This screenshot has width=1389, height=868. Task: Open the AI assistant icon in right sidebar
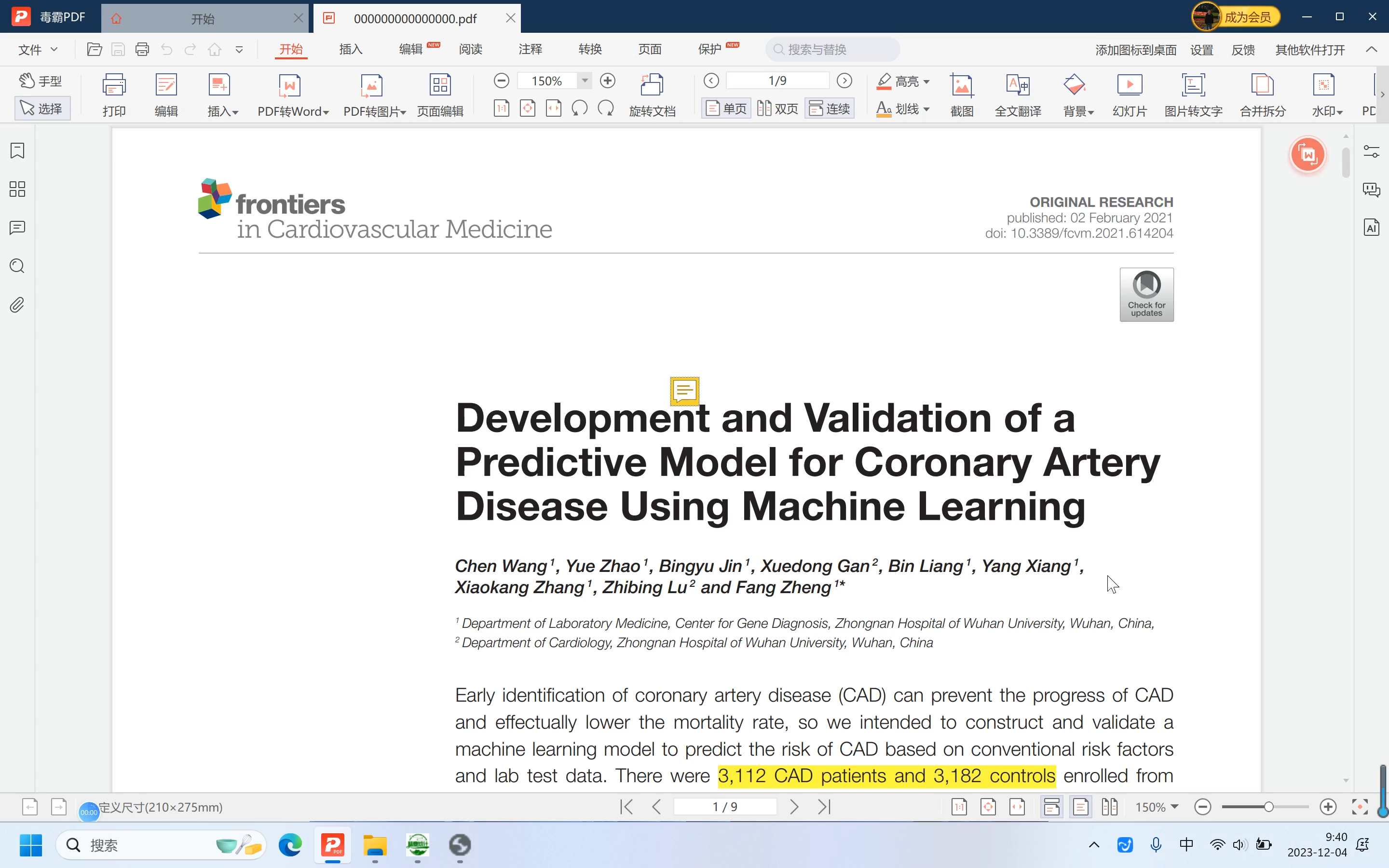pyautogui.click(x=1371, y=228)
